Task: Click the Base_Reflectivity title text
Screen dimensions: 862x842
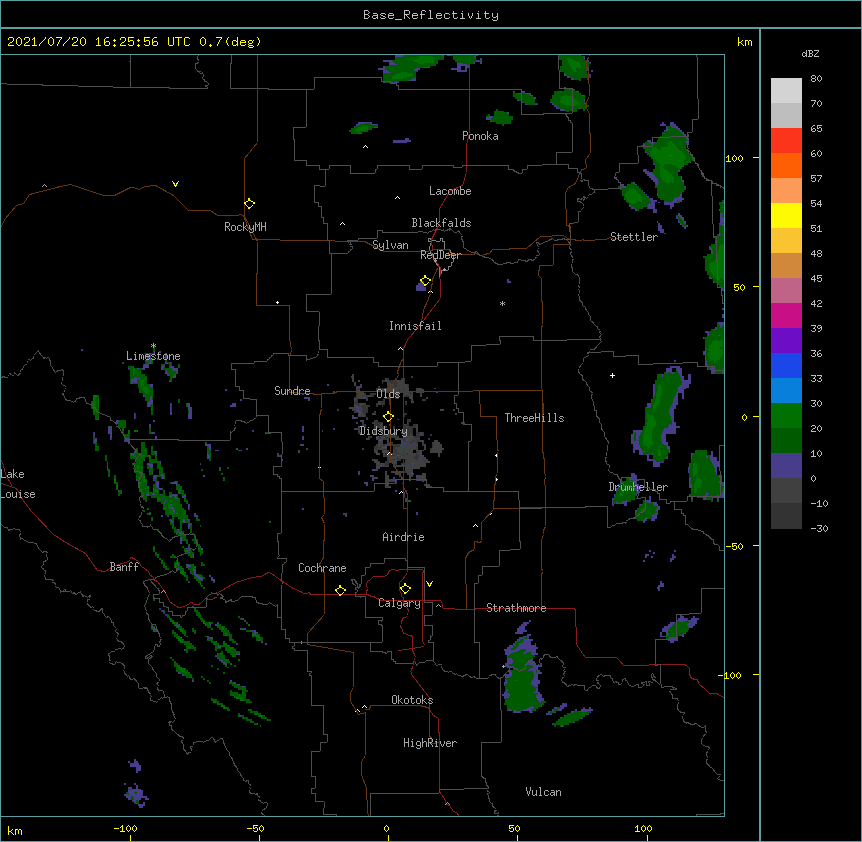Action: (x=431, y=15)
